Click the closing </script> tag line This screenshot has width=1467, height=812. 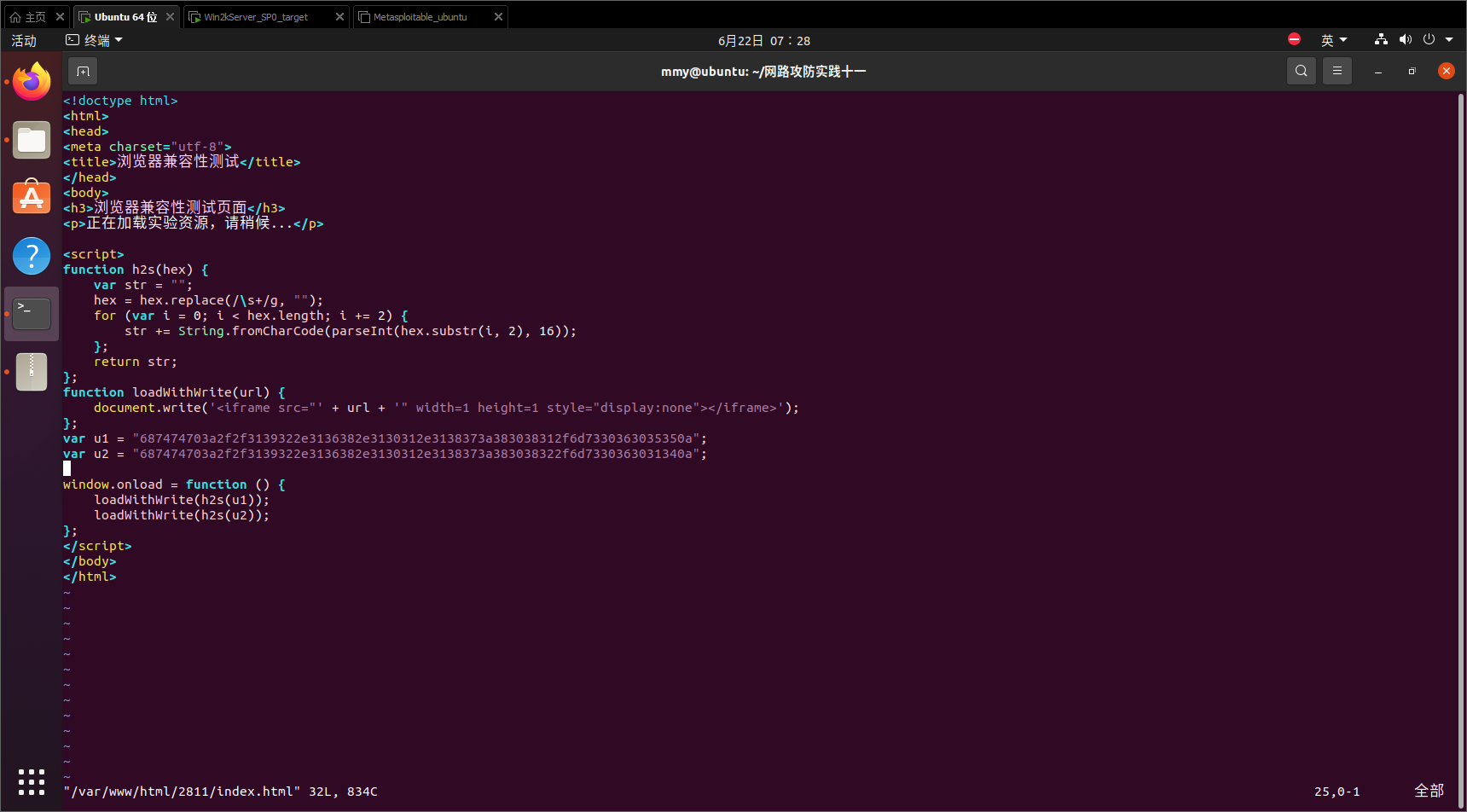click(97, 546)
